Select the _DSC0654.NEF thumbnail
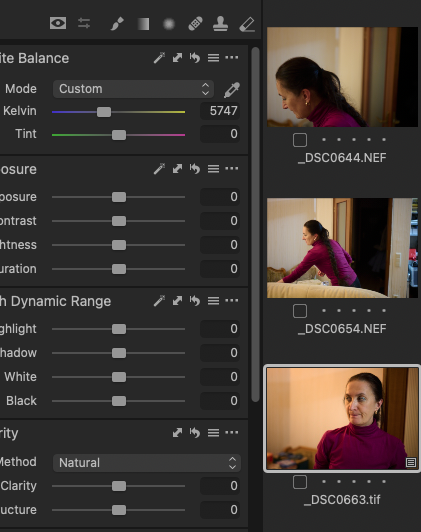This screenshot has height=532, width=421. click(342, 248)
